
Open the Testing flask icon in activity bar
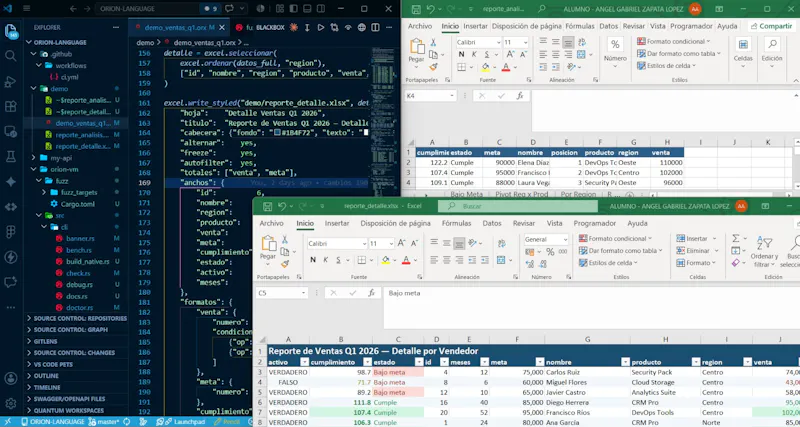click(10, 157)
